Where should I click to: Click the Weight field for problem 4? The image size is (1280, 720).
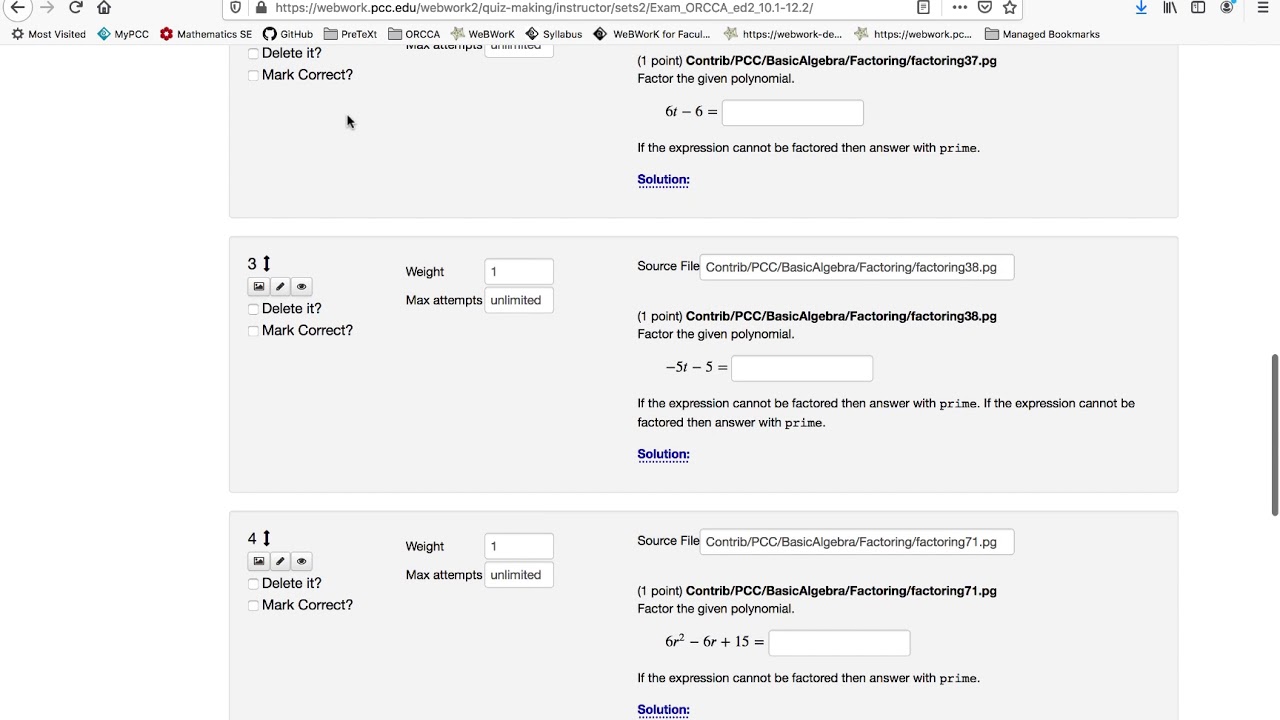coord(519,546)
